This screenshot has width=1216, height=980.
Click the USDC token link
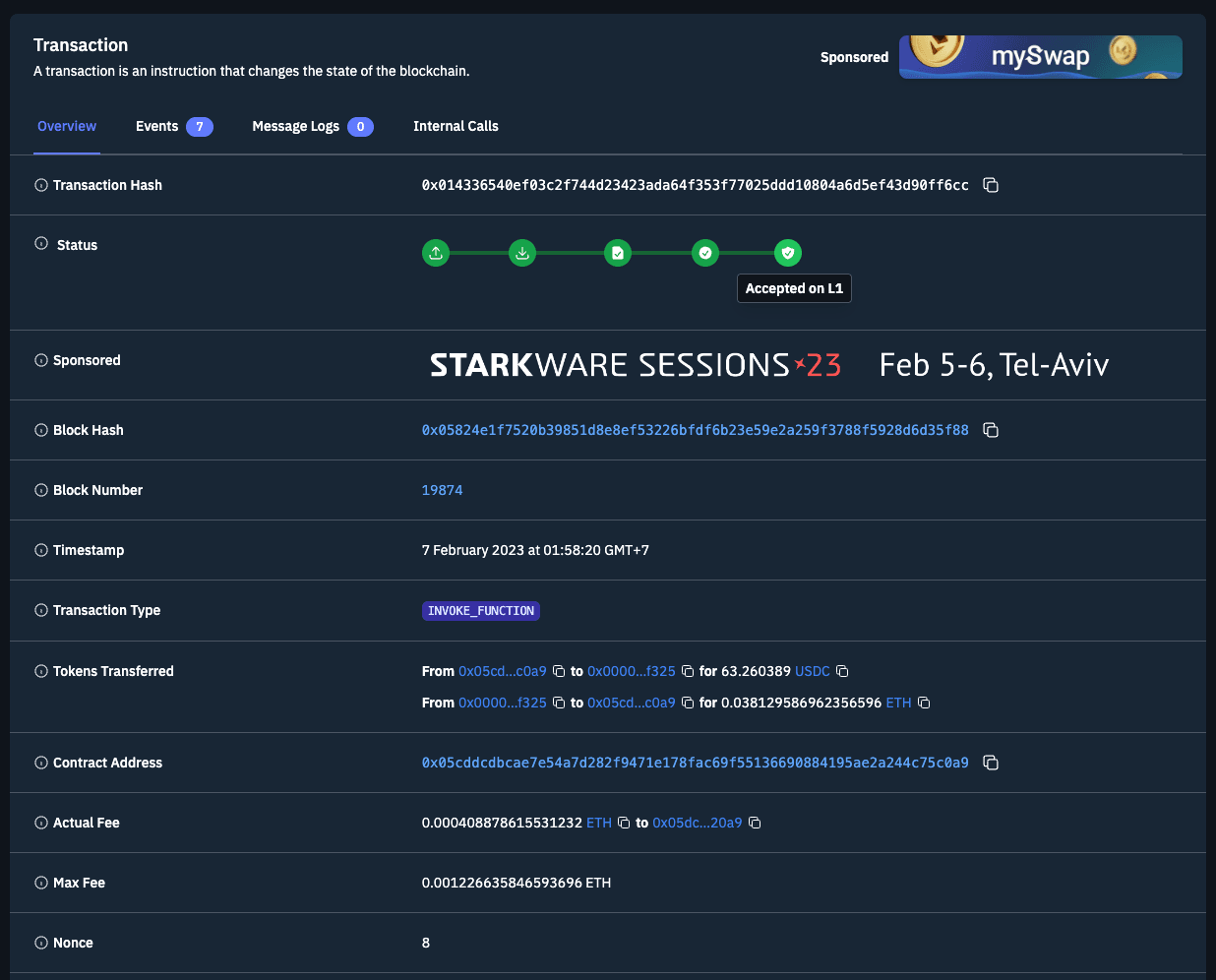(x=812, y=671)
